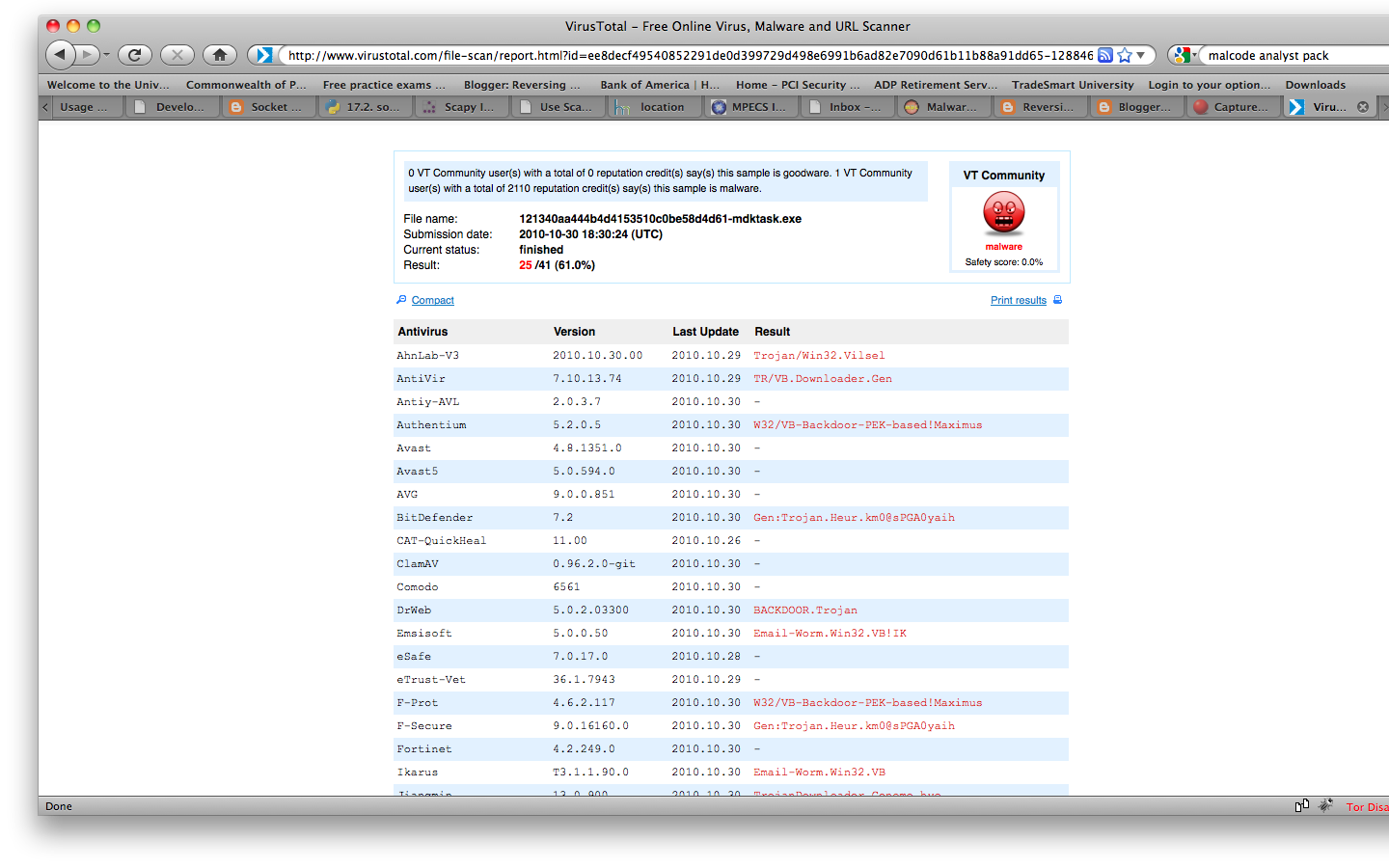Switch to the Inbox tab
This screenshot has height=868, width=1389.
pyautogui.click(x=847, y=107)
